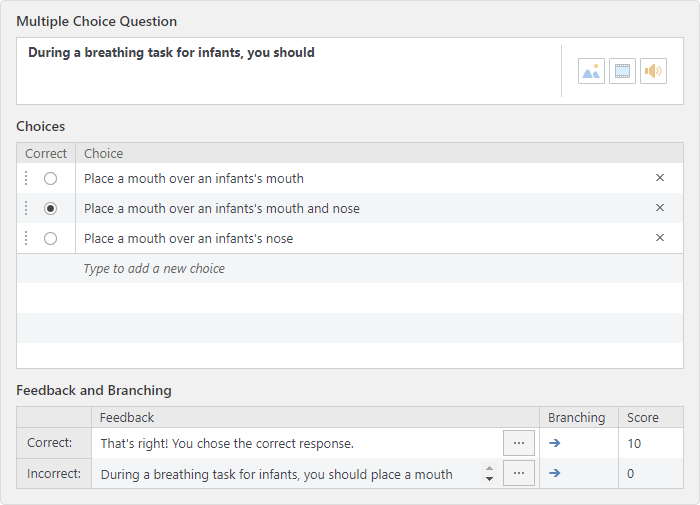Open ellipsis button for Incorrect feedback
This screenshot has width=700, height=505.
pos(519,473)
